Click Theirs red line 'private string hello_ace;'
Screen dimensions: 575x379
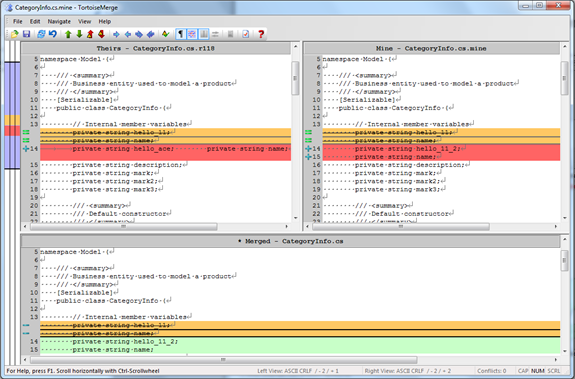coord(123,148)
